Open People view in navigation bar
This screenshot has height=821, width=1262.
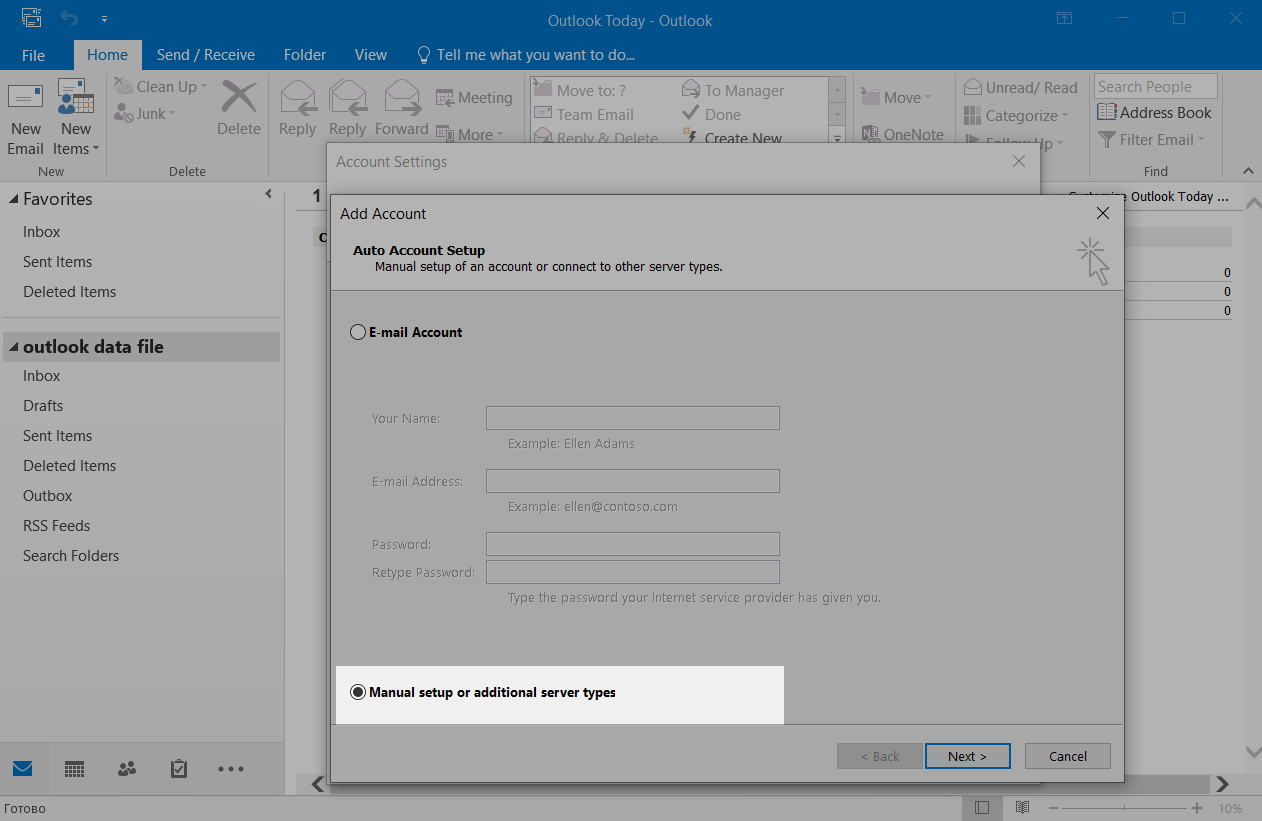pyautogui.click(x=126, y=769)
